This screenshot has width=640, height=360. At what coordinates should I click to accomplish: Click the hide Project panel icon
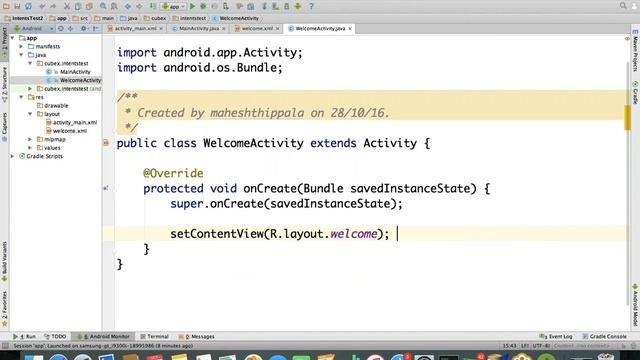point(96,29)
